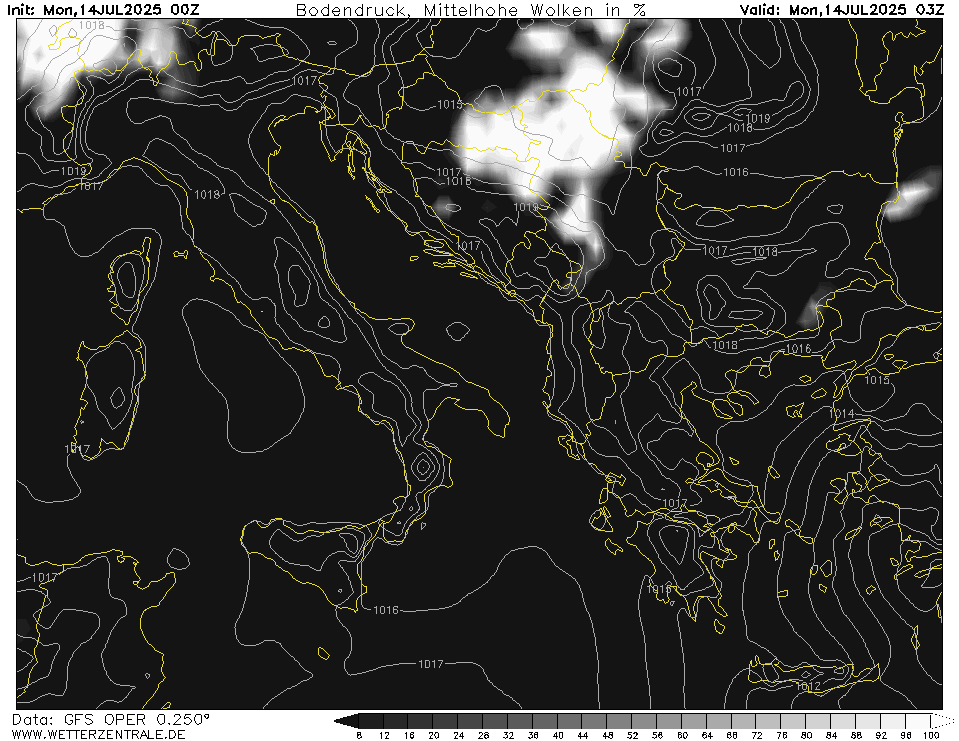Screen dimensions: 959x741
Task: Click the white right arrow of the legend
Action: [944, 721]
